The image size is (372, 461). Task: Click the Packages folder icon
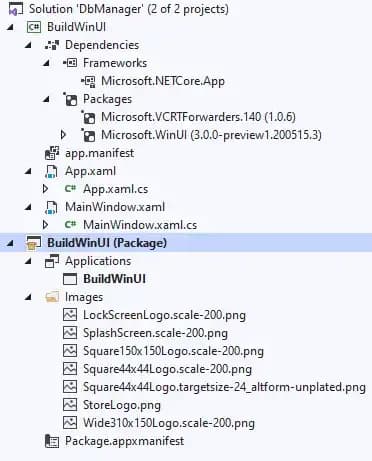click(x=70, y=99)
